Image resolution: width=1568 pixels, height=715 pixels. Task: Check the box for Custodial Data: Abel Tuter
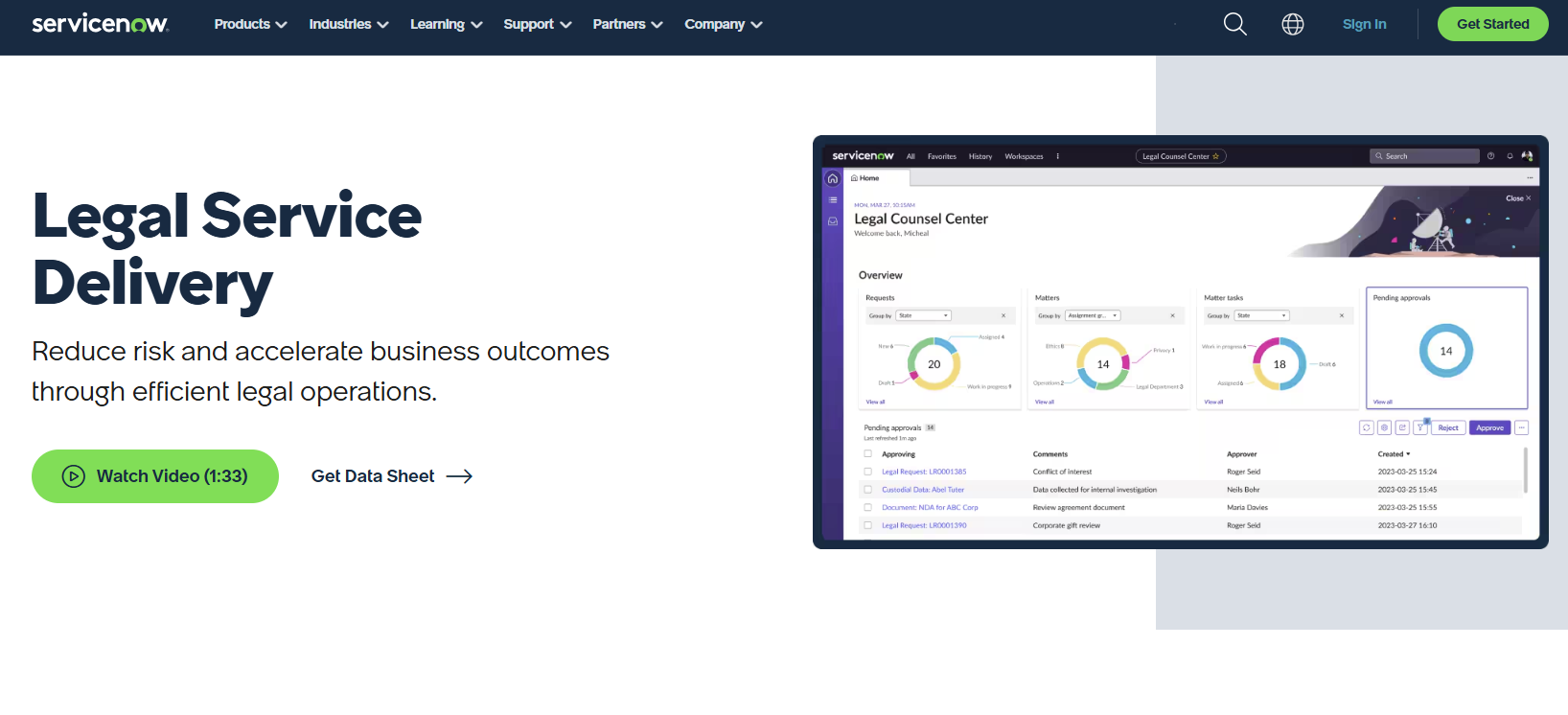click(x=868, y=490)
